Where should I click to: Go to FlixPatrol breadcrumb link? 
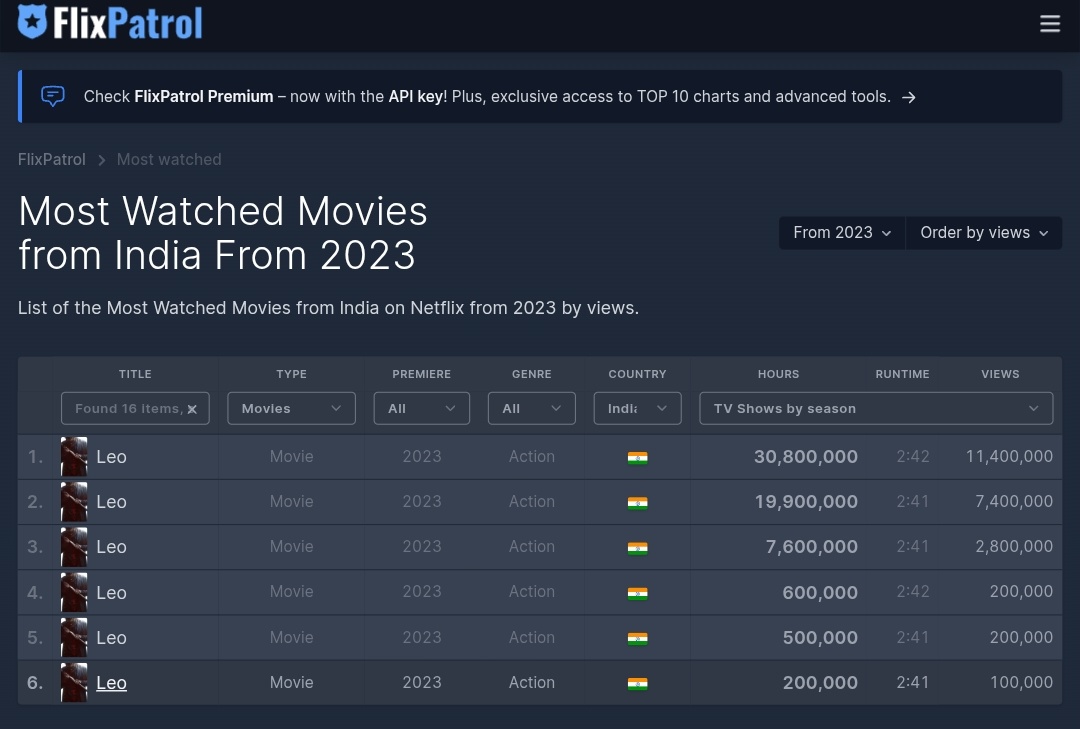coord(52,159)
